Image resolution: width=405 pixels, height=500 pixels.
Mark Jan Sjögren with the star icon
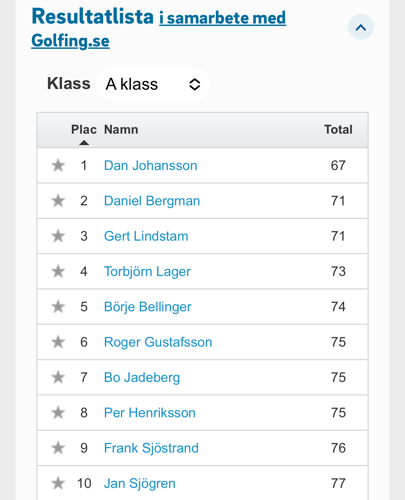(58, 483)
